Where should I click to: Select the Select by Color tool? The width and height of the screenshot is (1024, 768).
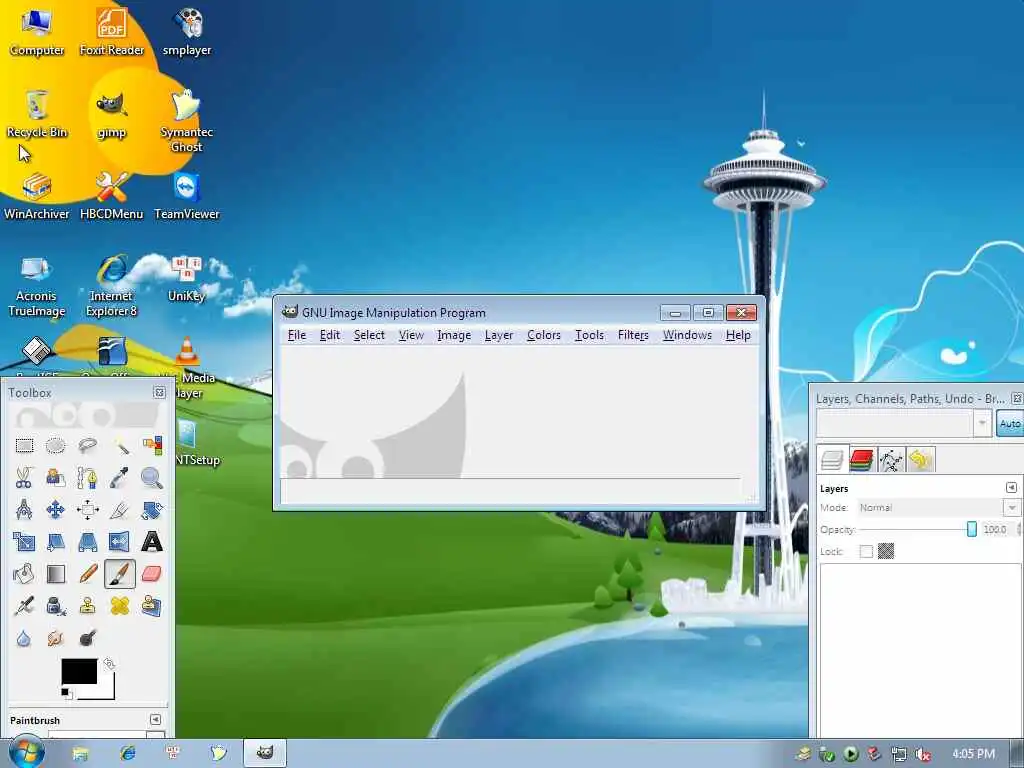(x=152, y=446)
